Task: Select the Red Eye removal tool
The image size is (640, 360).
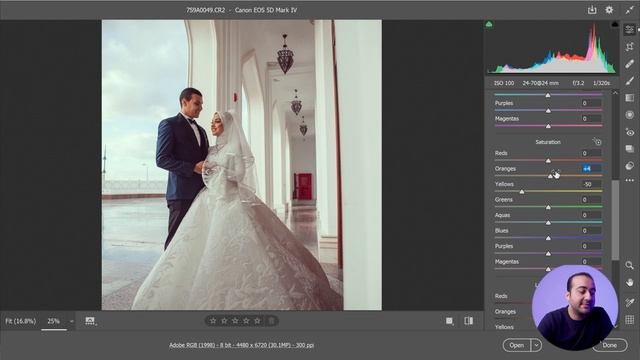Action: [629, 132]
